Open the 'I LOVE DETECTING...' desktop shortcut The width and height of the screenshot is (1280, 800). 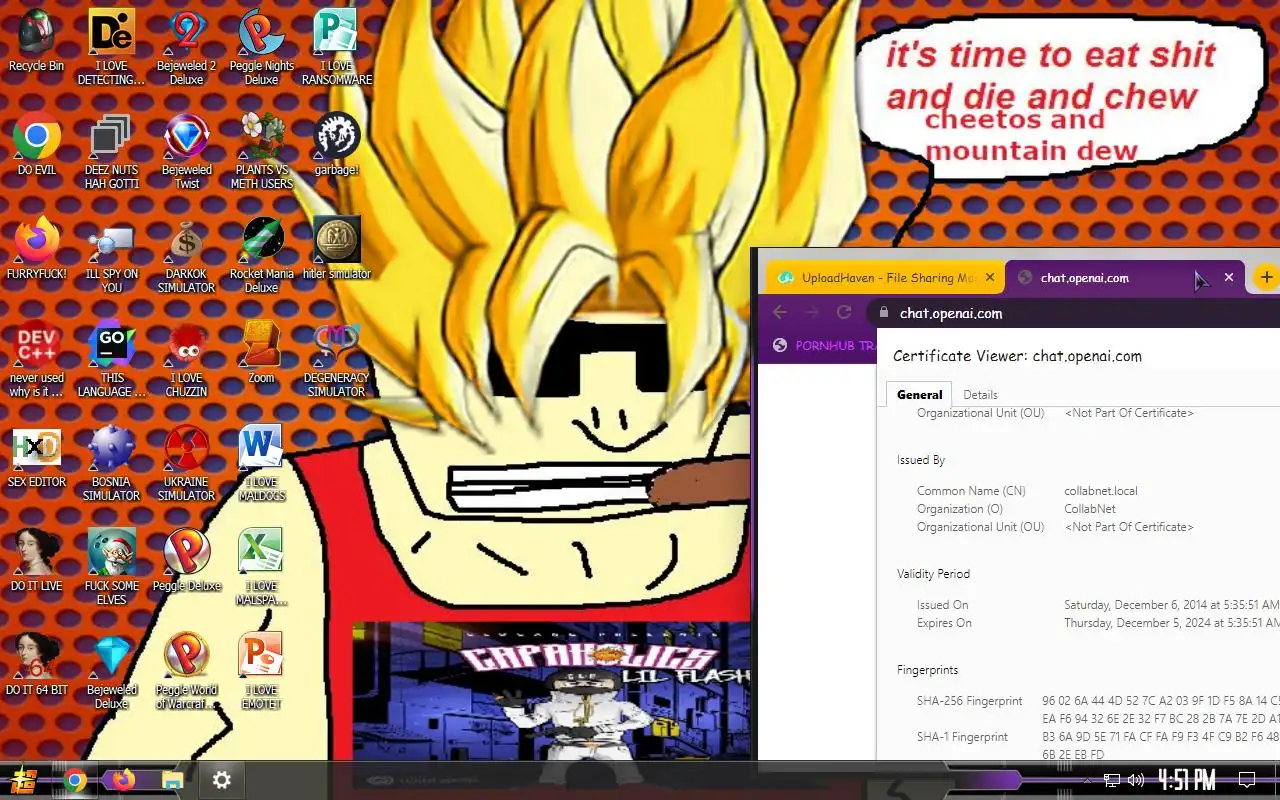click(x=111, y=46)
